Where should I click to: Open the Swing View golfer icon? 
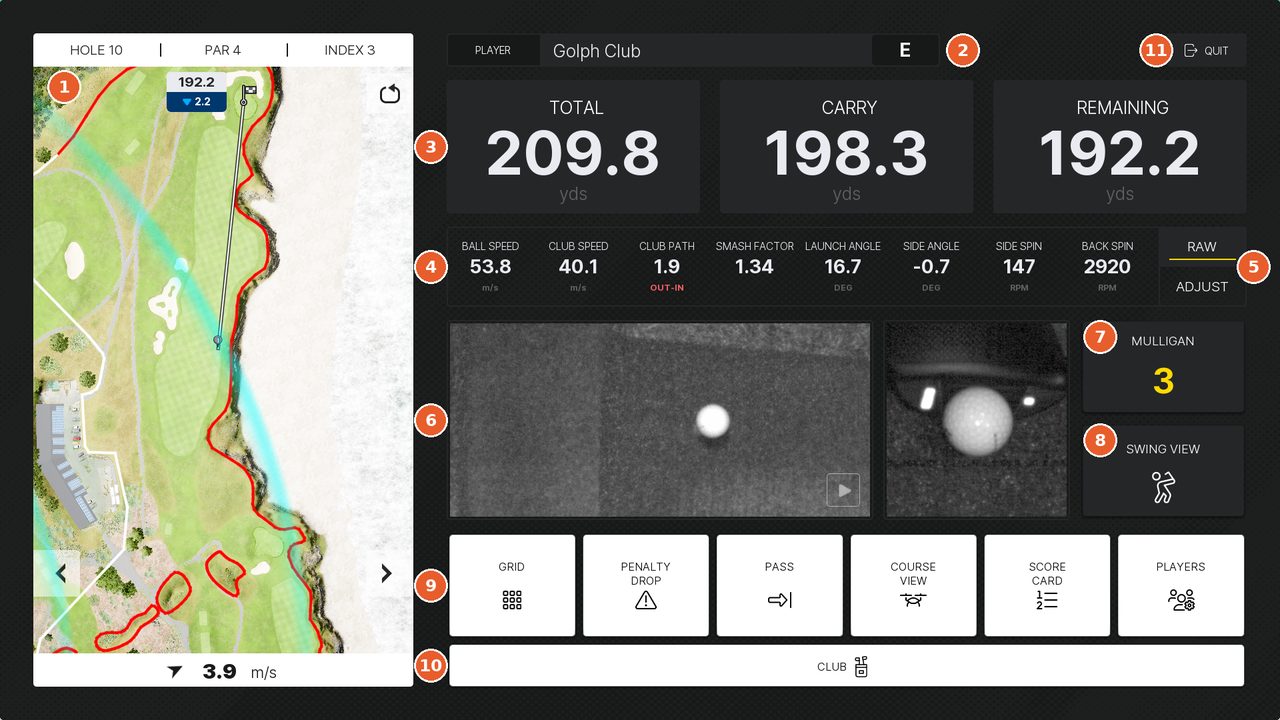[1163, 487]
